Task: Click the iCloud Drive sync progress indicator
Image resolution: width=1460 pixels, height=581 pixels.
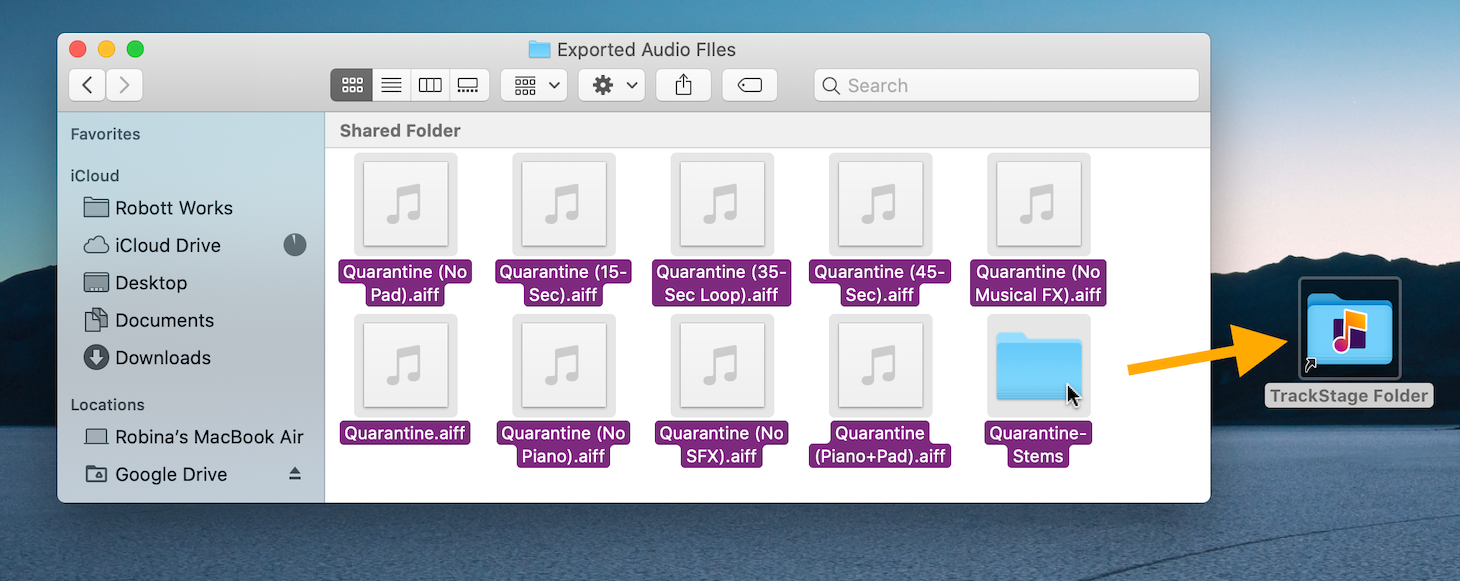Action: tap(294, 244)
